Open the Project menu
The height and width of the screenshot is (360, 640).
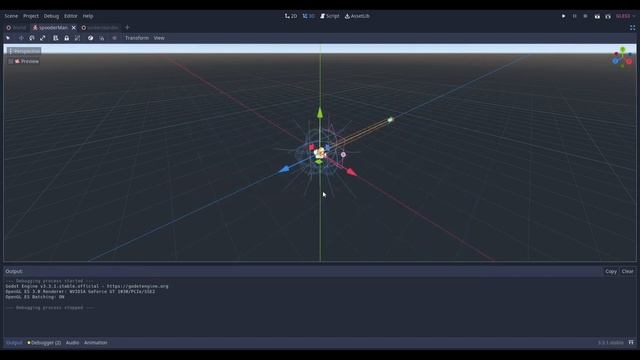tap(31, 16)
